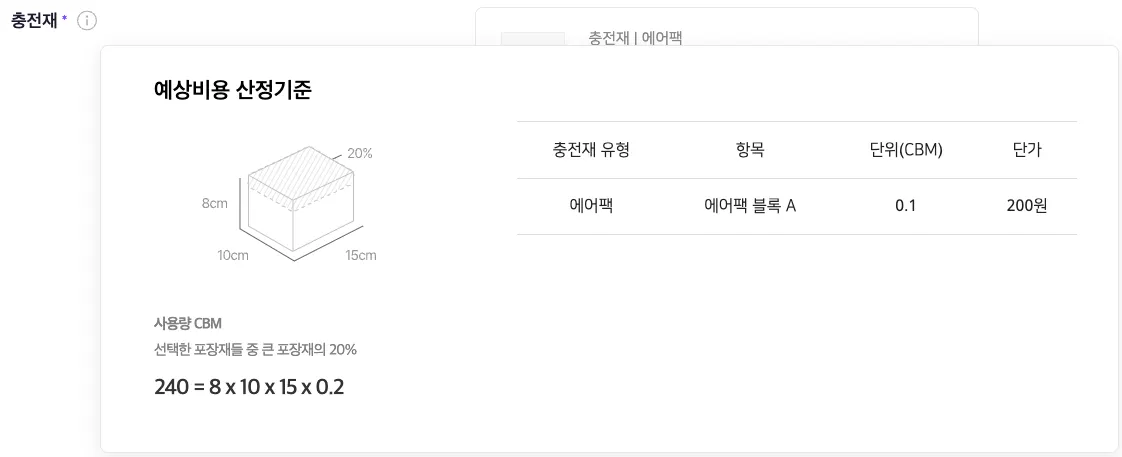The image size is (1122, 457).
Task: Click the 단위(CBM) column header
Action: point(906,150)
